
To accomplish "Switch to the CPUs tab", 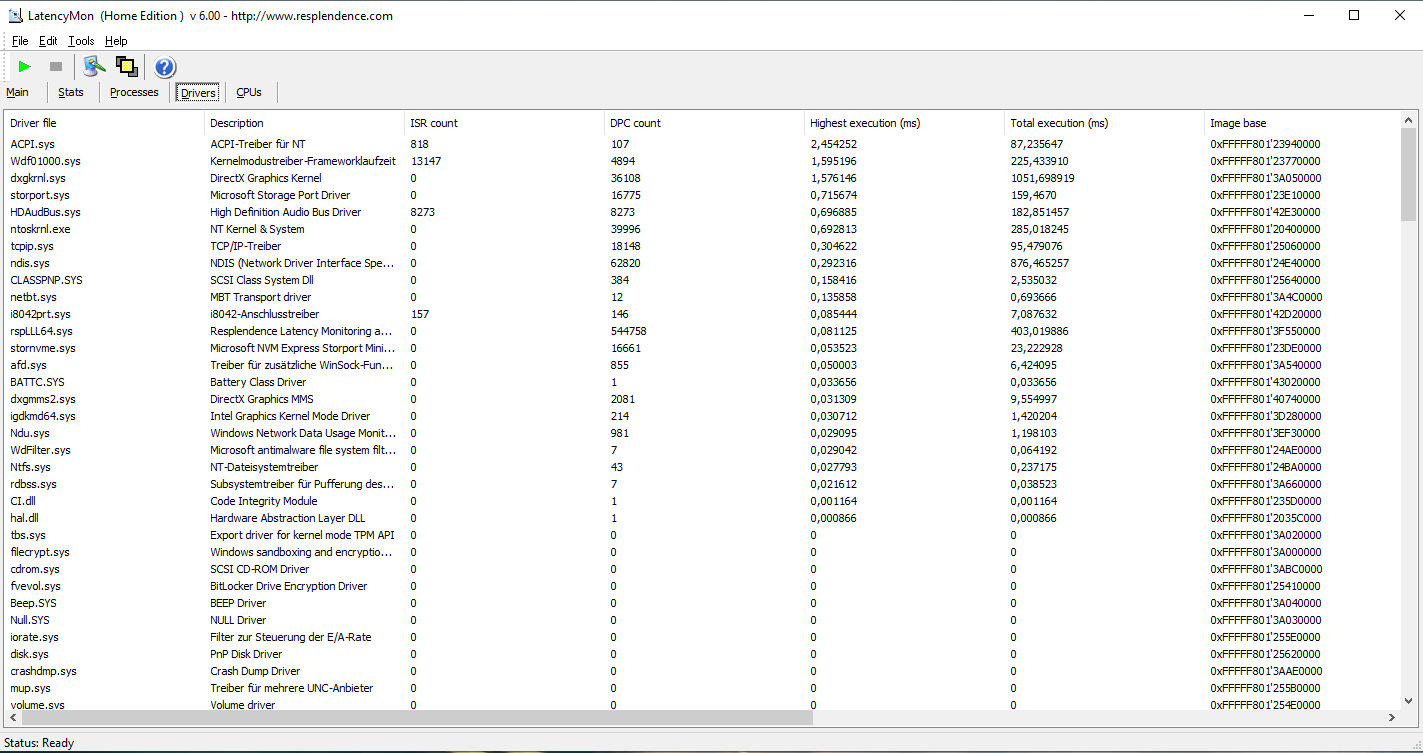I will pyautogui.click(x=249, y=92).
